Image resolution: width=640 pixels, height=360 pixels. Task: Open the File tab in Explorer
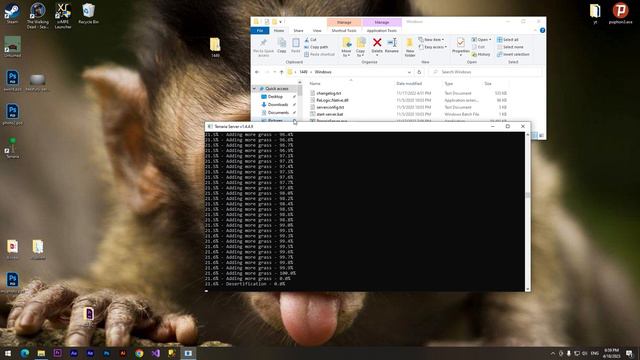coord(260,31)
